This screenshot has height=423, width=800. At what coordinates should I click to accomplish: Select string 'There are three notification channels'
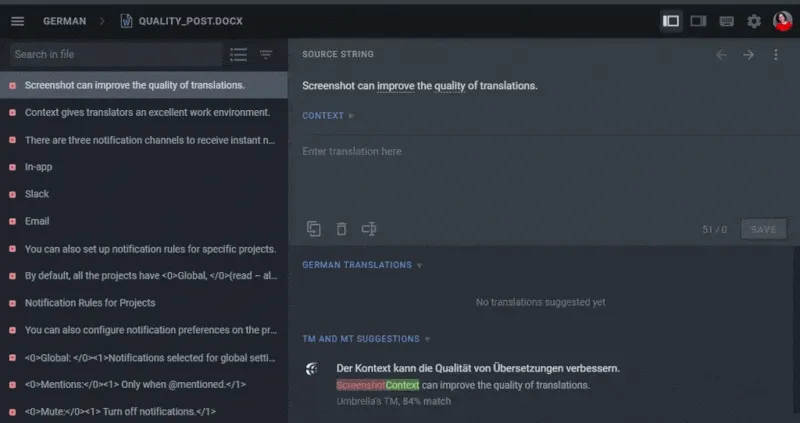(x=144, y=140)
